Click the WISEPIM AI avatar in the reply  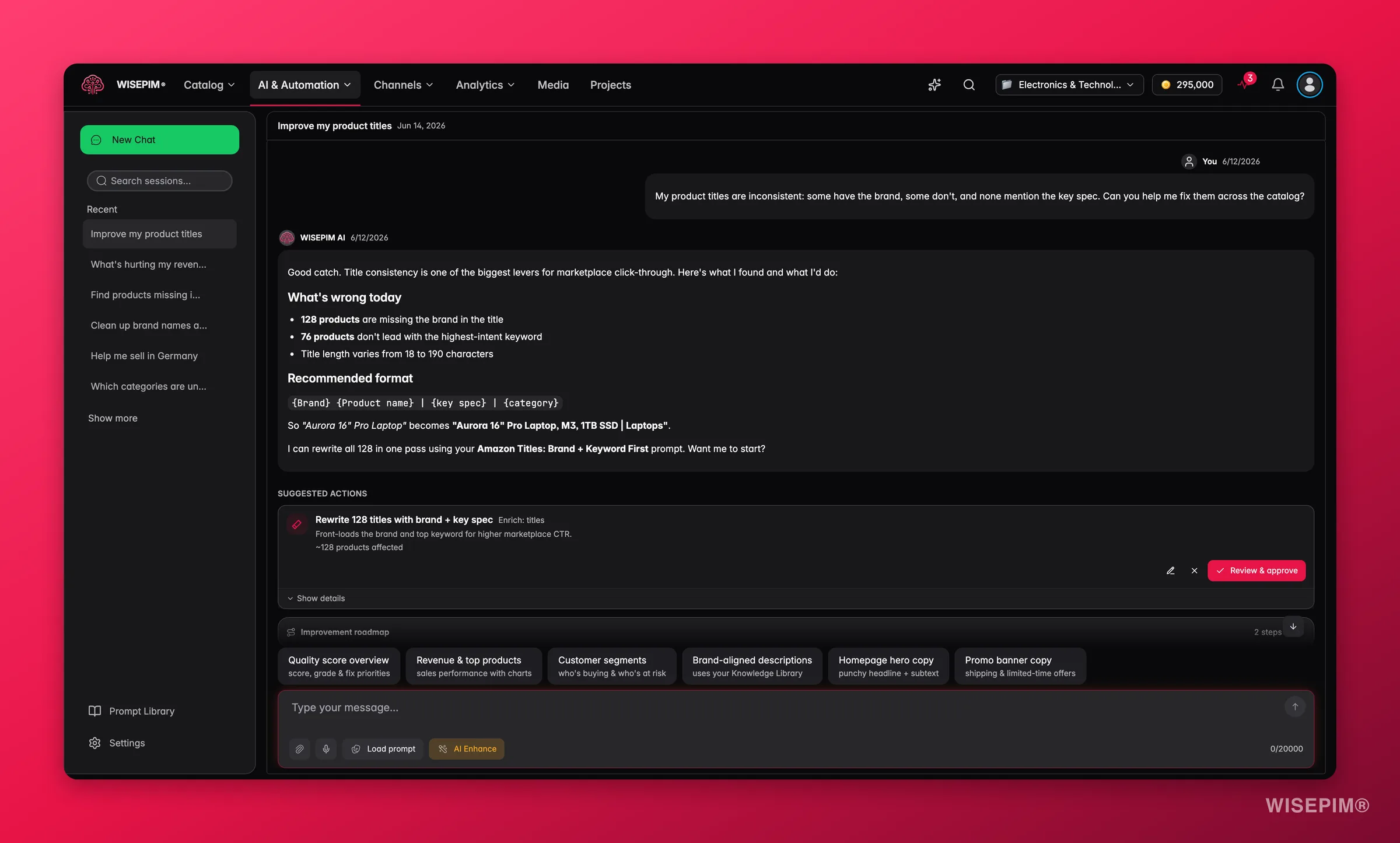click(x=287, y=237)
